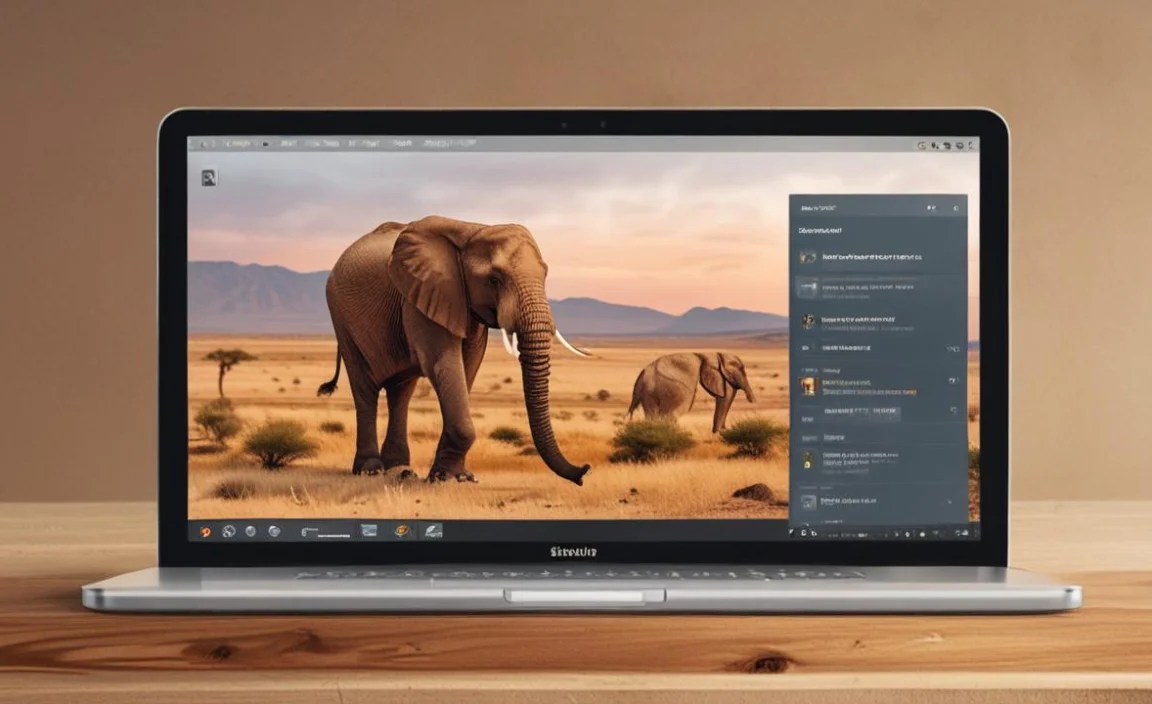
Task: Open the window thumbnail icon in the taskbar
Action: coord(369,530)
